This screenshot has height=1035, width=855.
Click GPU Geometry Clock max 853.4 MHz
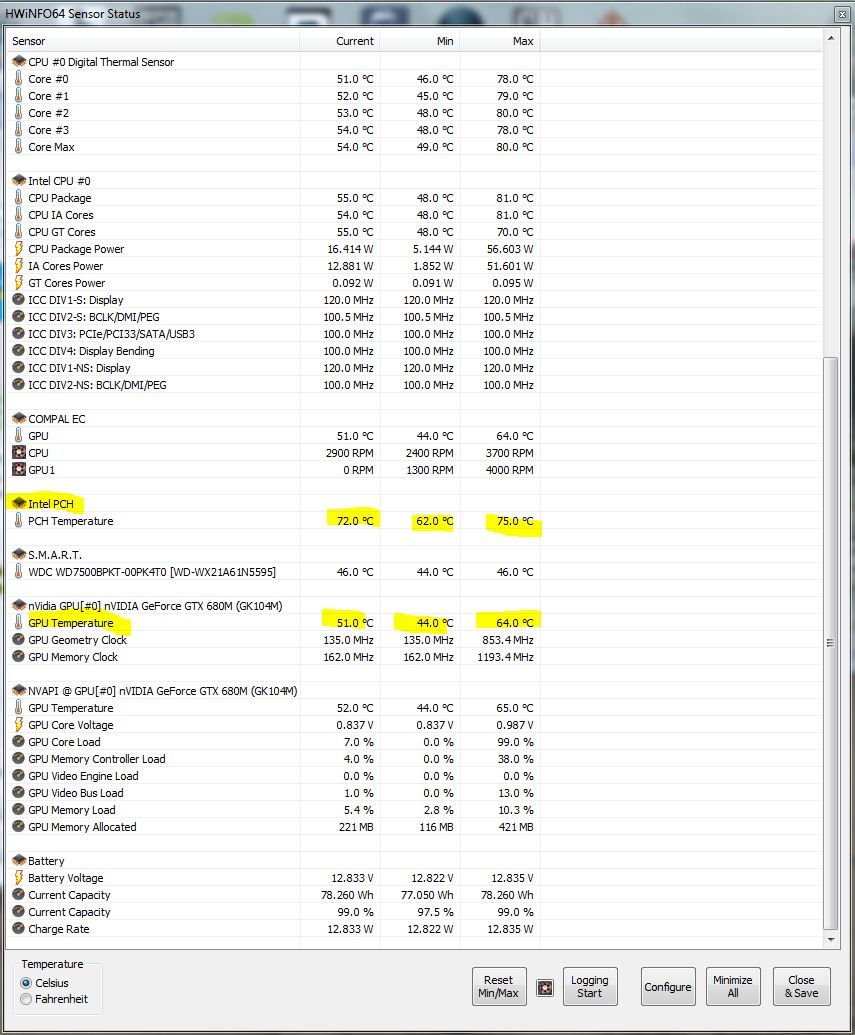click(x=508, y=640)
